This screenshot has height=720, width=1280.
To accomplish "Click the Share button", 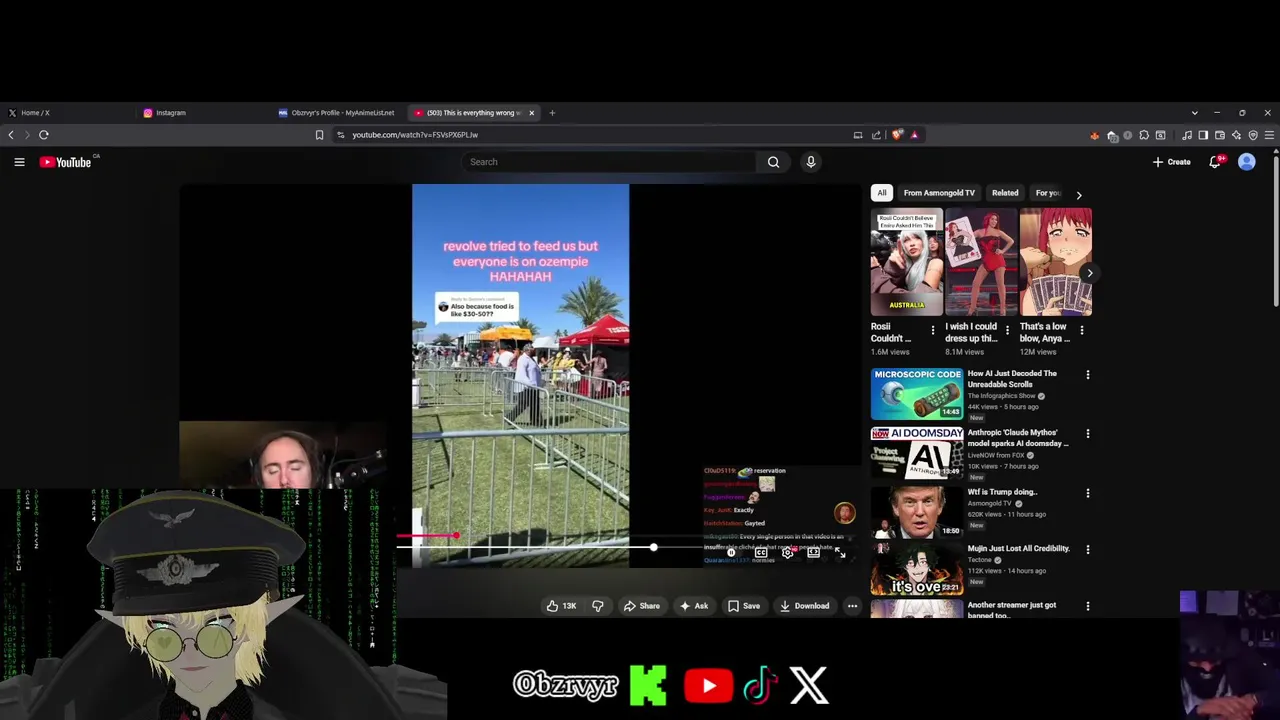I will point(642,606).
